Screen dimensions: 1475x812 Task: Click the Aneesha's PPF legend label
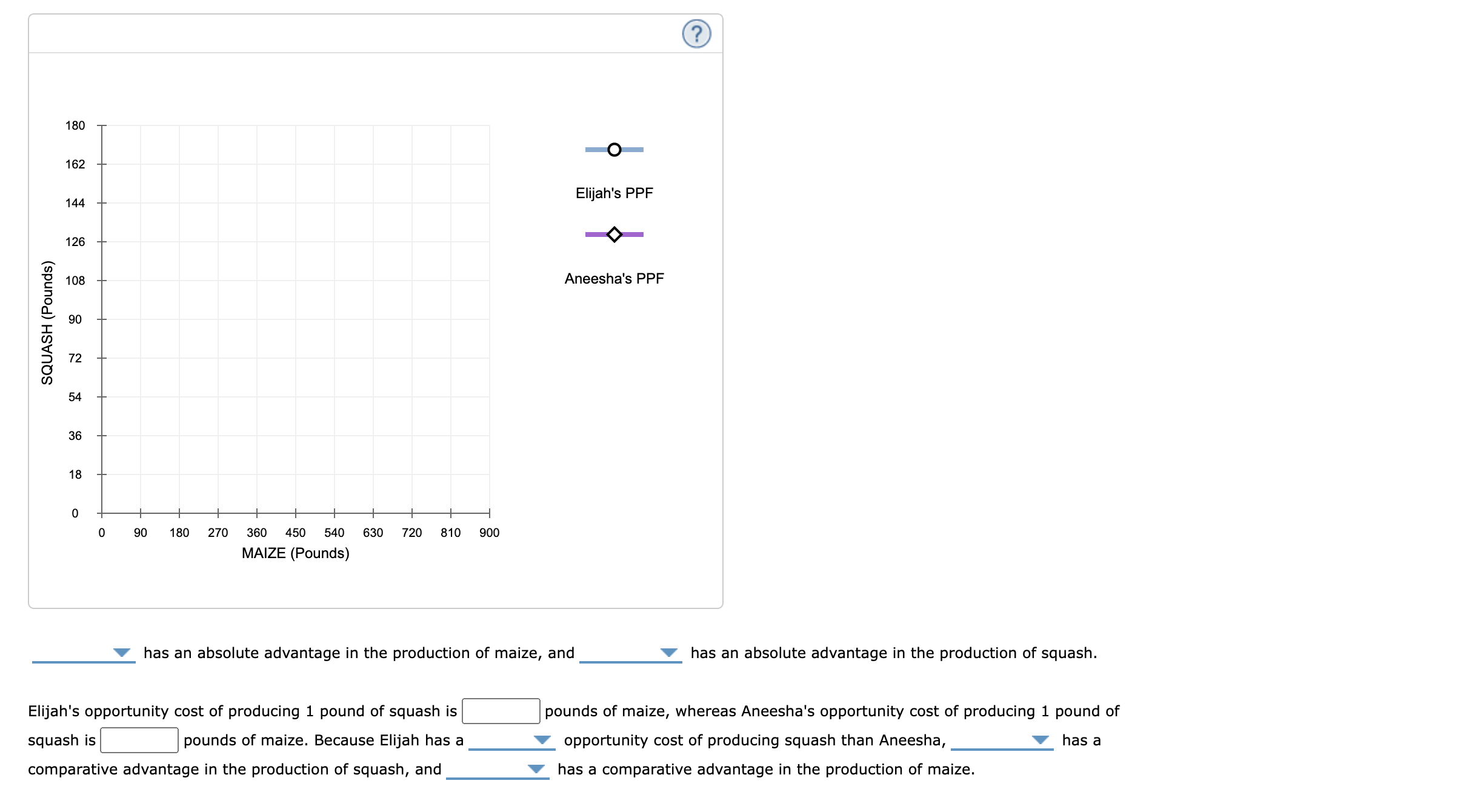[614, 278]
